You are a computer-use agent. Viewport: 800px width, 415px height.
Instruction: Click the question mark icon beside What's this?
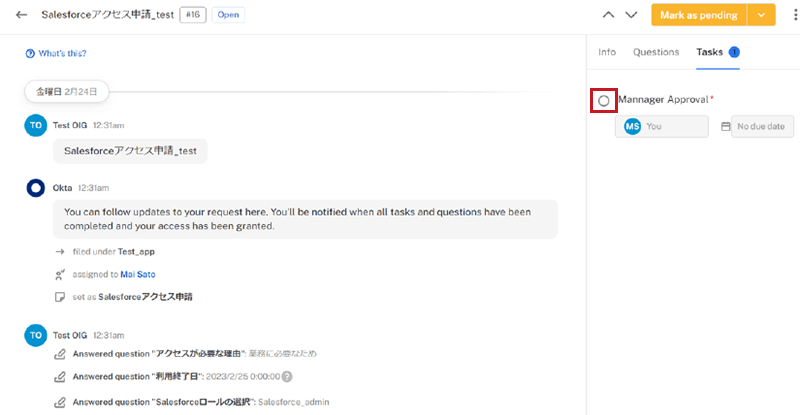[x=30, y=53]
